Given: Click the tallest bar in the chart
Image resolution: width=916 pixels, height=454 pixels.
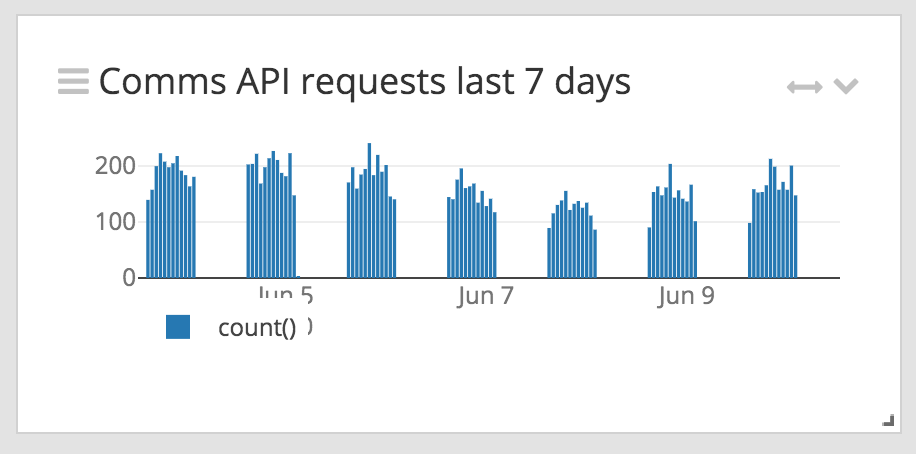Looking at the screenshot, I should pyautogui.click(x=369, y=210).
